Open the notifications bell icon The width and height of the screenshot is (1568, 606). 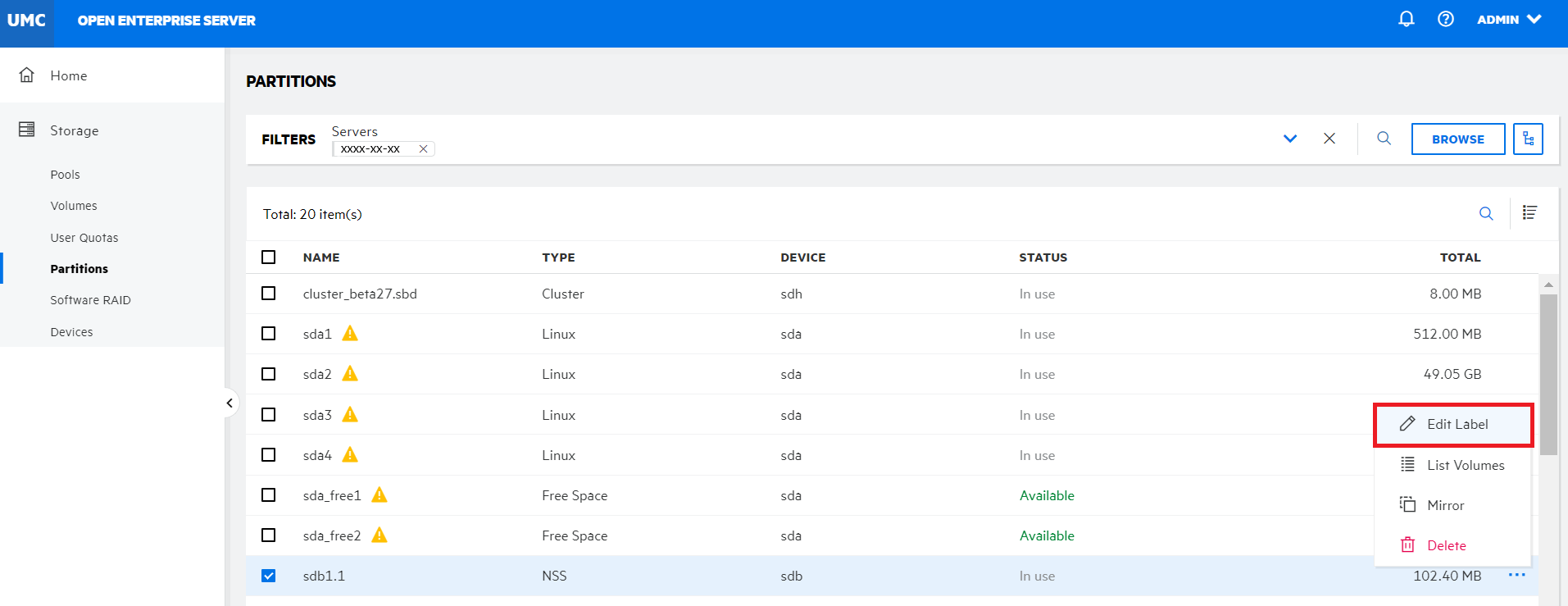[1406, 19]
